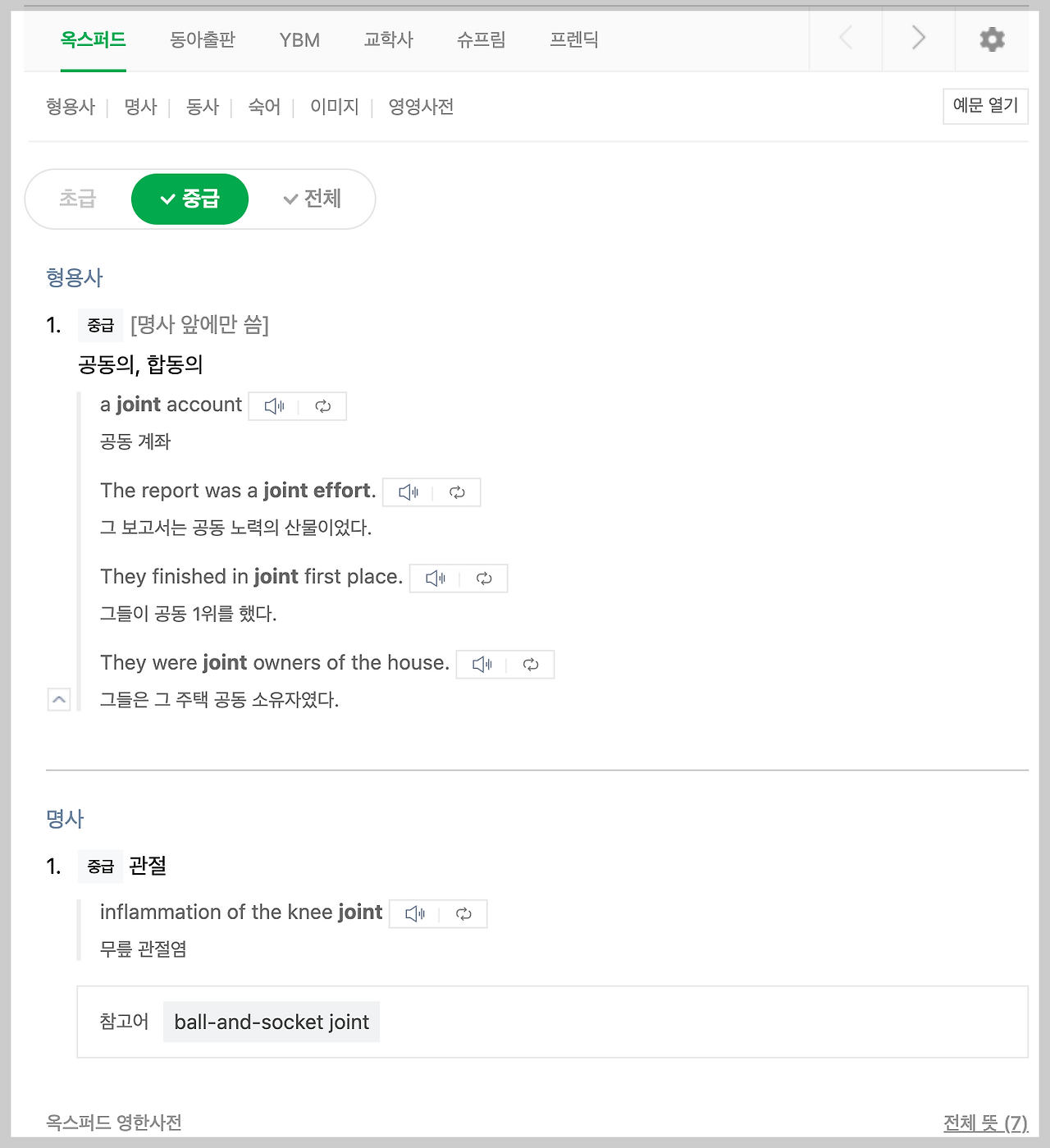The image size is (1050, 1148).
Task: Play pronunciation of "They were joint owners" sentence
Action: pyautogui.click(x=482, y=664)
